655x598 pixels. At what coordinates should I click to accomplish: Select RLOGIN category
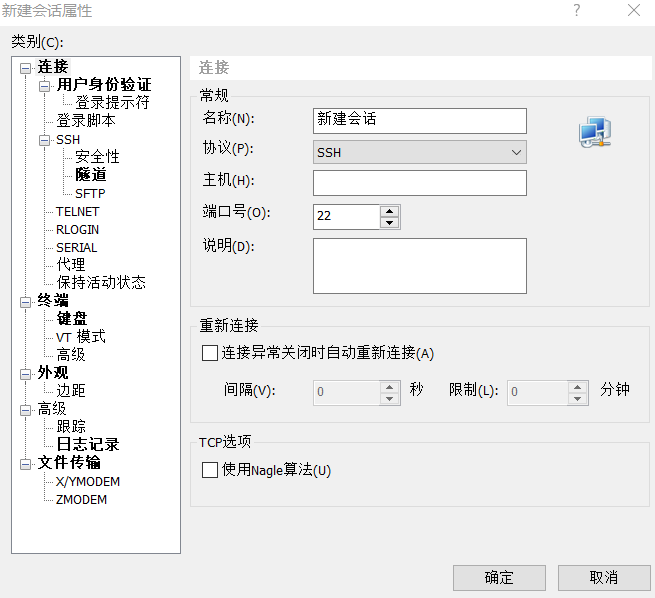(x=78, y=229)
